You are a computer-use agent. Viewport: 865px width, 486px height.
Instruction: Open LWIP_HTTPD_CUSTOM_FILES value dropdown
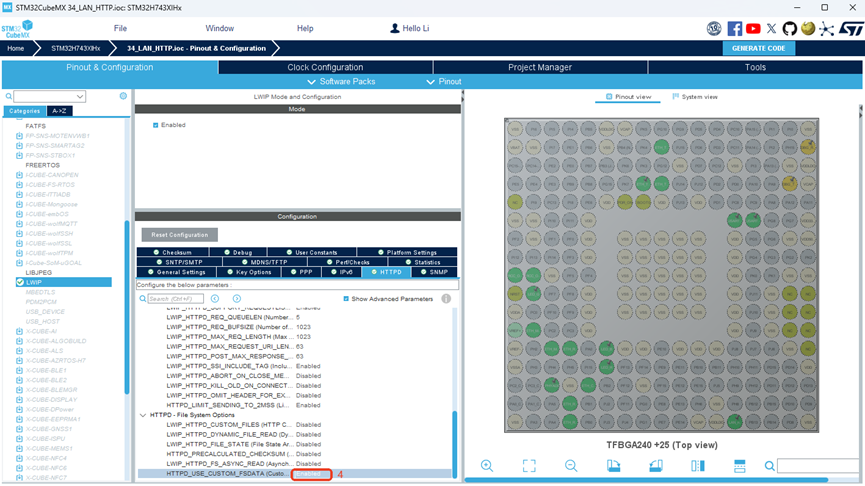click(308, 425)
